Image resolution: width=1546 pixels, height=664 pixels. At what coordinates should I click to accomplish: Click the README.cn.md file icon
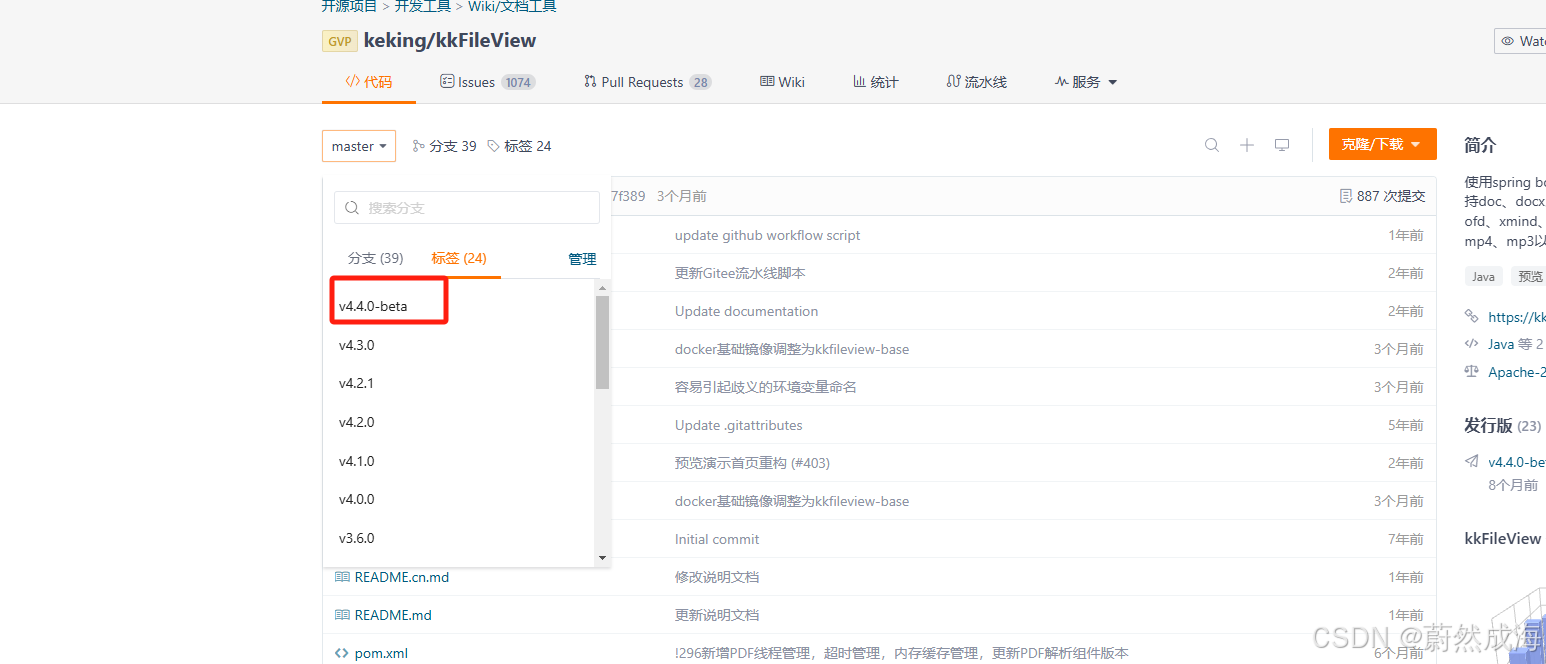(342, 577)
